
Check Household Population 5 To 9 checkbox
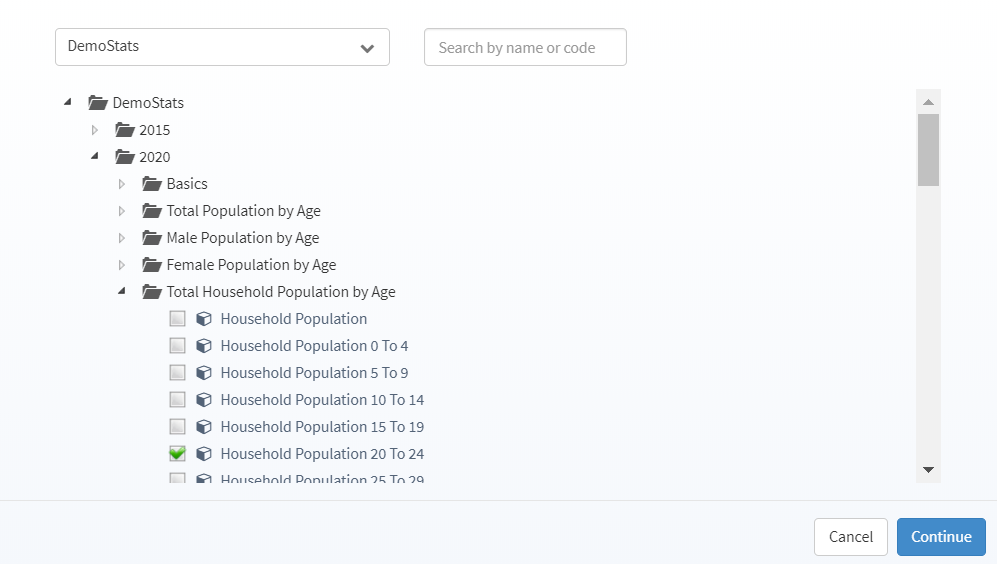177,373
